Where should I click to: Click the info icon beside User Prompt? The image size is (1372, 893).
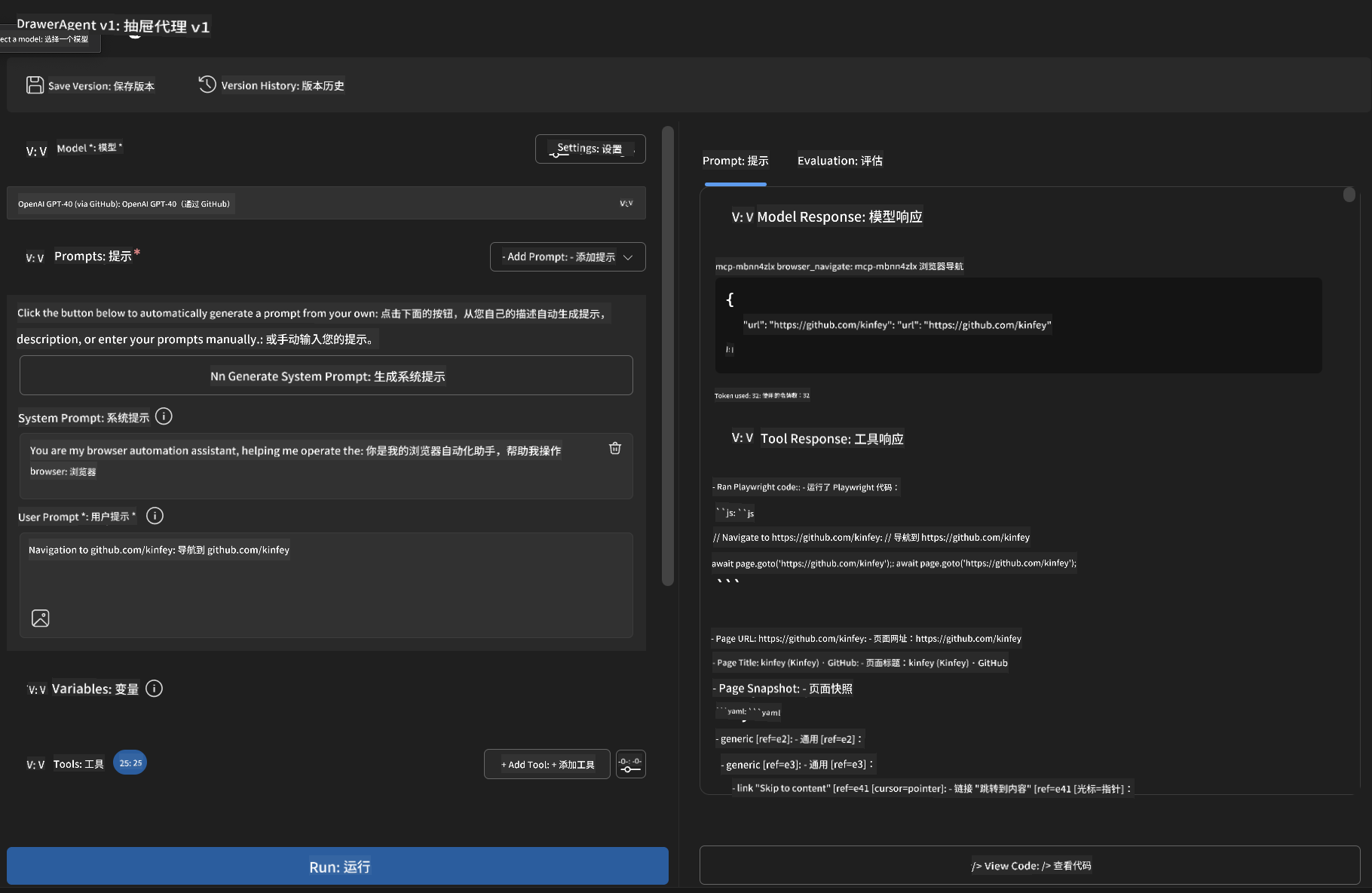pyautogui.click(x=155, y=516)
